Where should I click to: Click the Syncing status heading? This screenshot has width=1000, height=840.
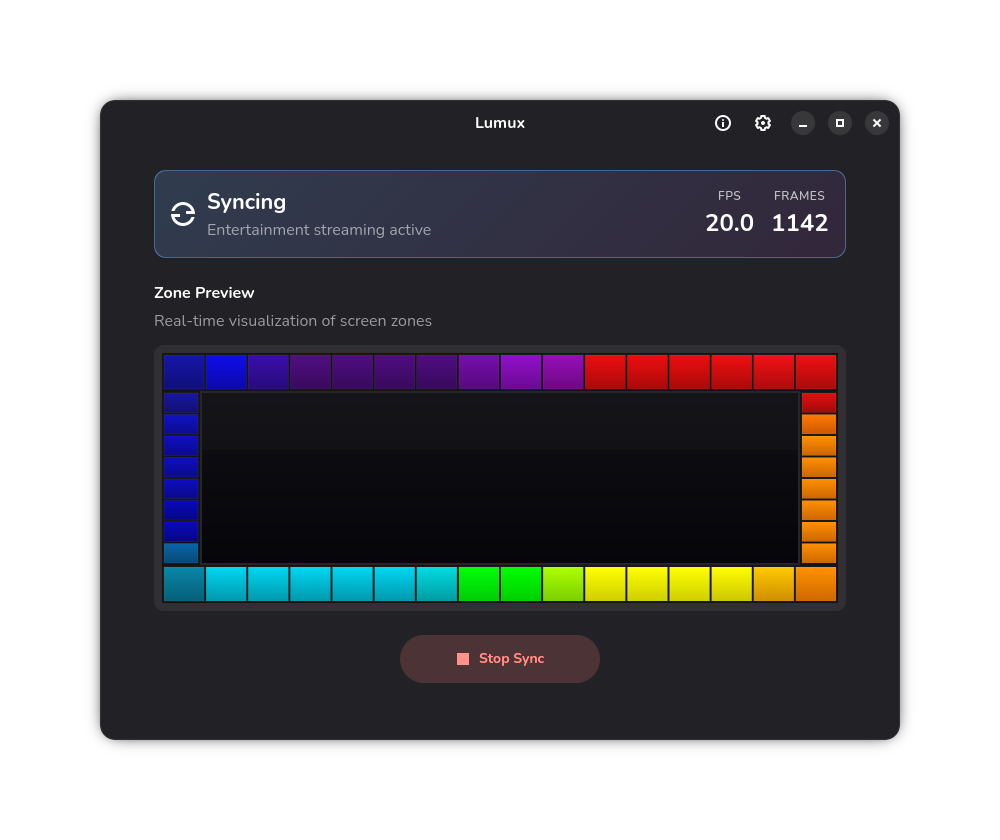[246, 202]
